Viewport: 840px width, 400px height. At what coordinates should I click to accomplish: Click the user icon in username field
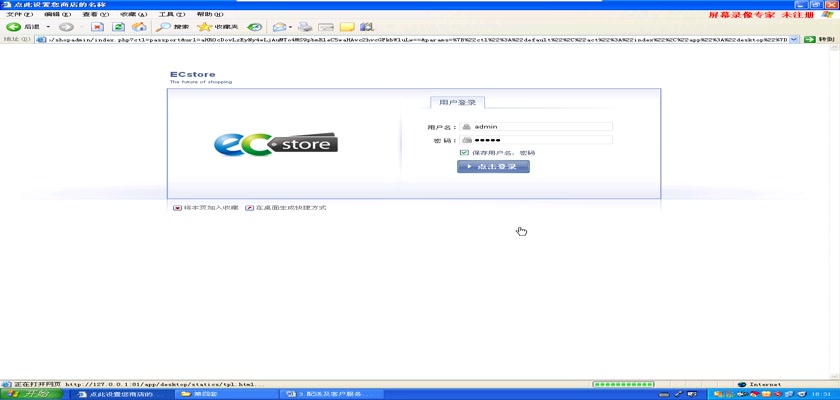[x=467, y=127]
